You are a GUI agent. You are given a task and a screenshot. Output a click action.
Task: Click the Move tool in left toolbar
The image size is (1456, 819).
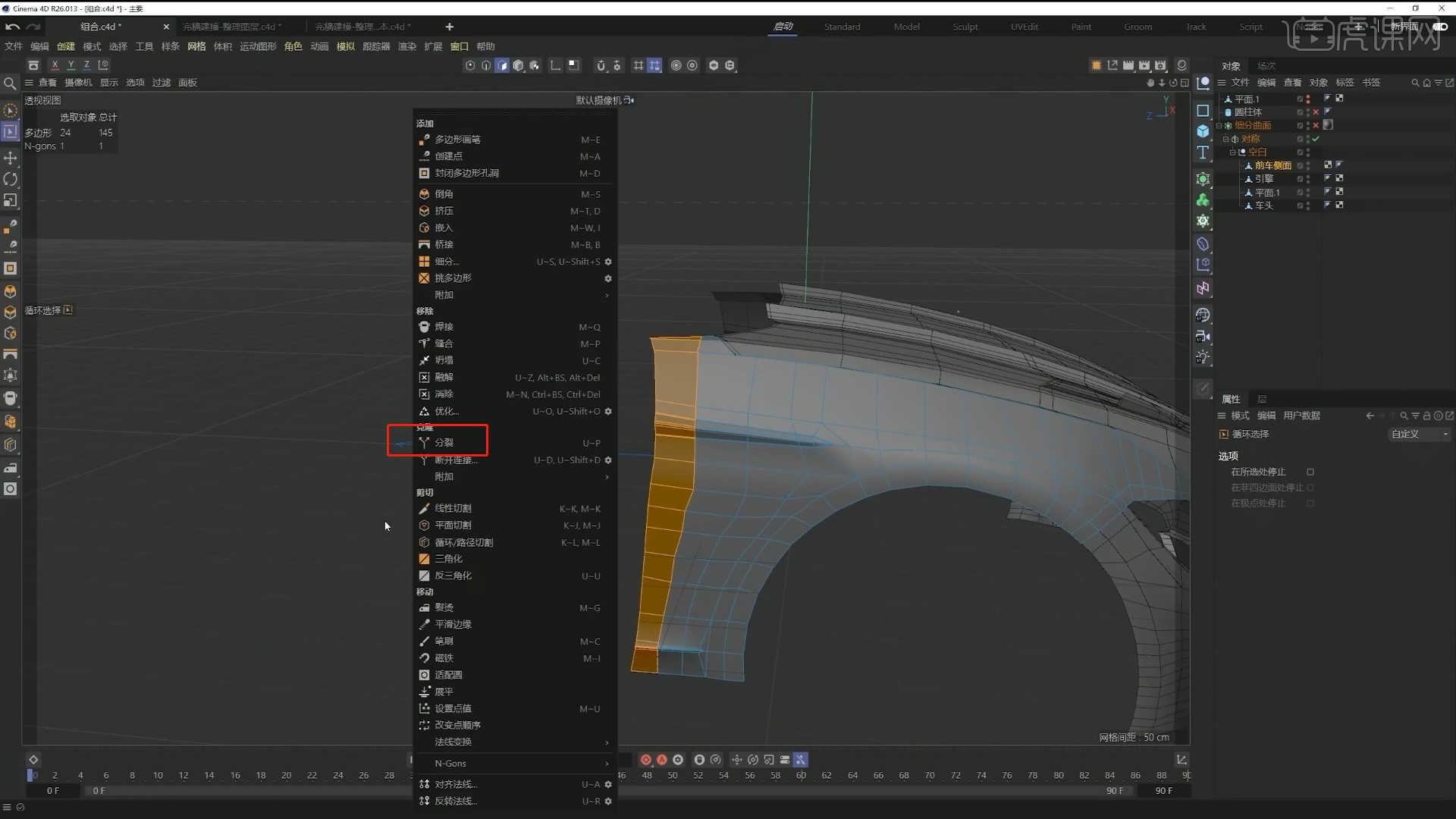coord(11,158)
